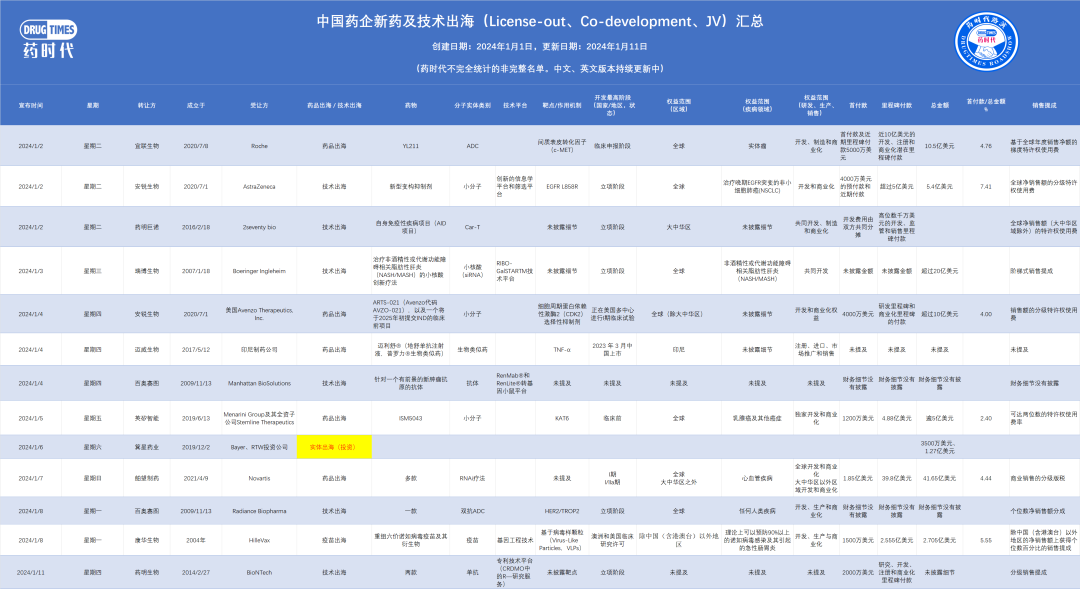The image size is (1080, 589).
Task: Click the Boehringer Ingelheim cell
Action: (259, 271)
